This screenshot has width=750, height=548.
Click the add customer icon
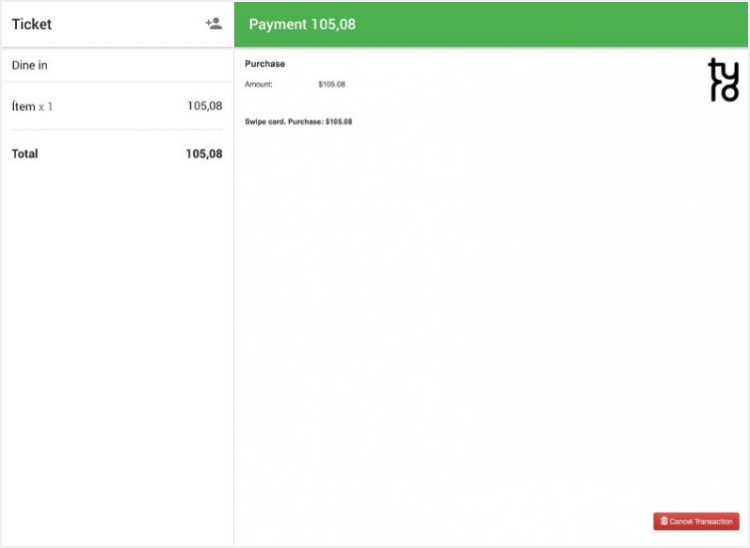click(x=213, y=24)
